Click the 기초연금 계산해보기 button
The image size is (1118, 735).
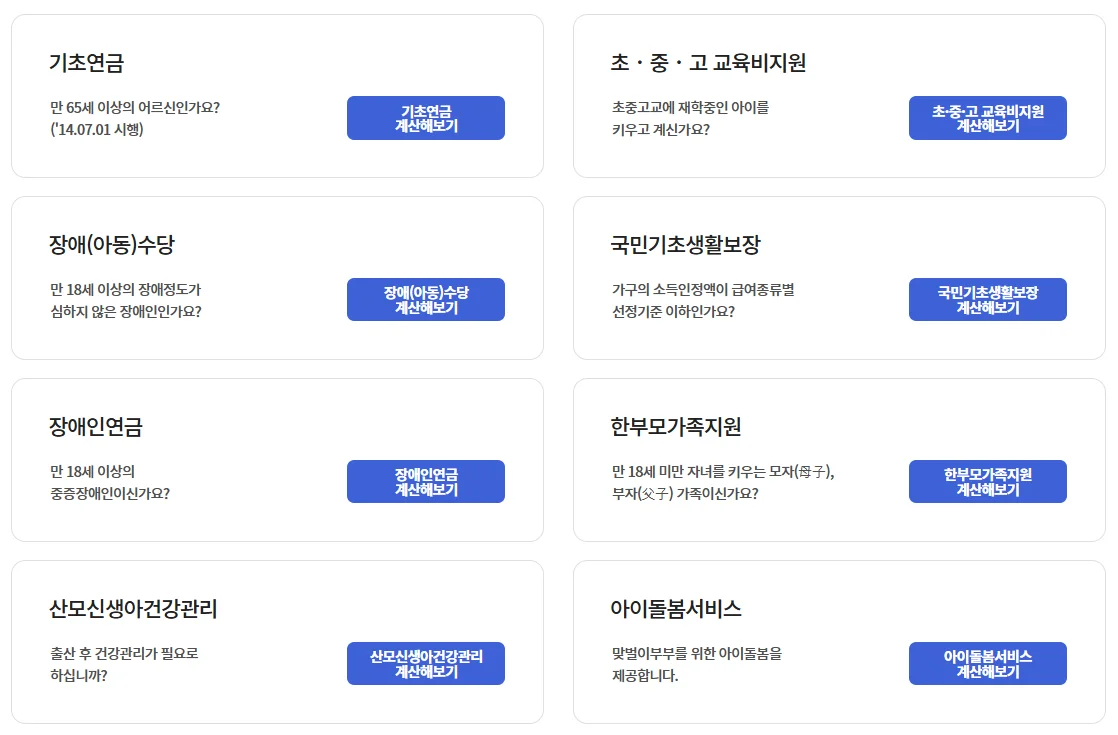click(425, 117)
